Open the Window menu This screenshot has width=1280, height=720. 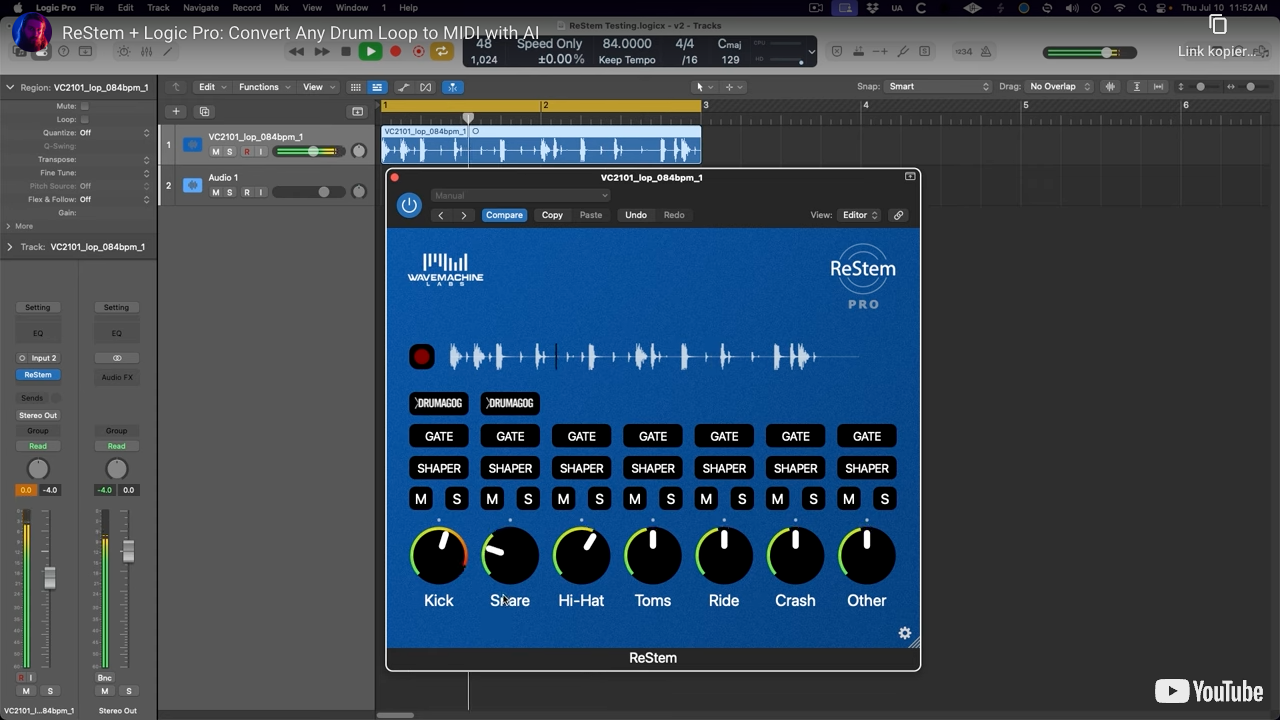click(352, 8)
